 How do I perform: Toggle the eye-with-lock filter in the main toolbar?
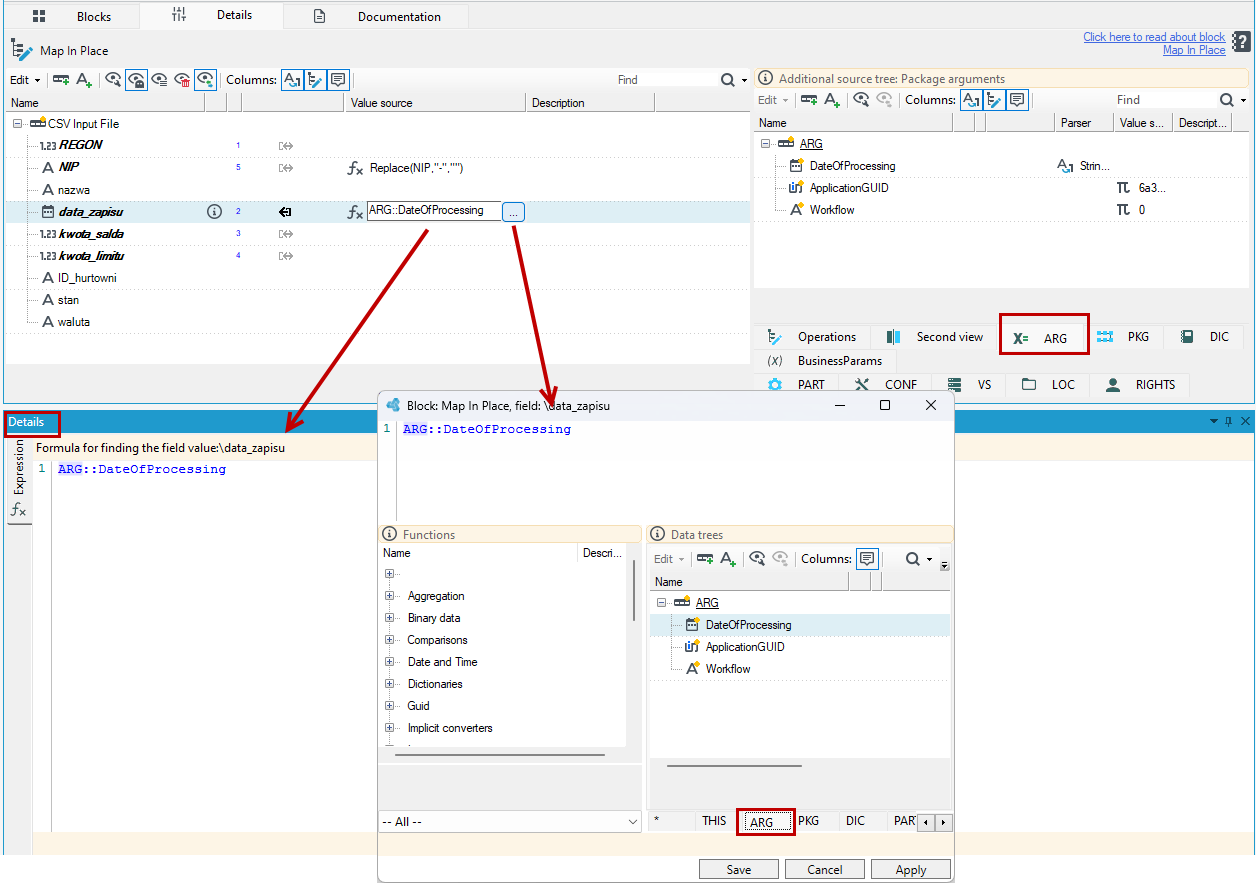pos(137,80)
